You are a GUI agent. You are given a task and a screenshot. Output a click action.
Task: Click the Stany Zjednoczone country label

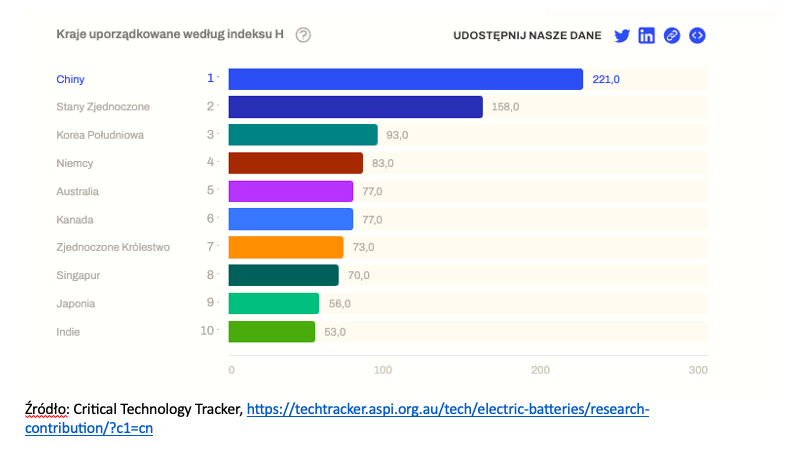point(103,106)
